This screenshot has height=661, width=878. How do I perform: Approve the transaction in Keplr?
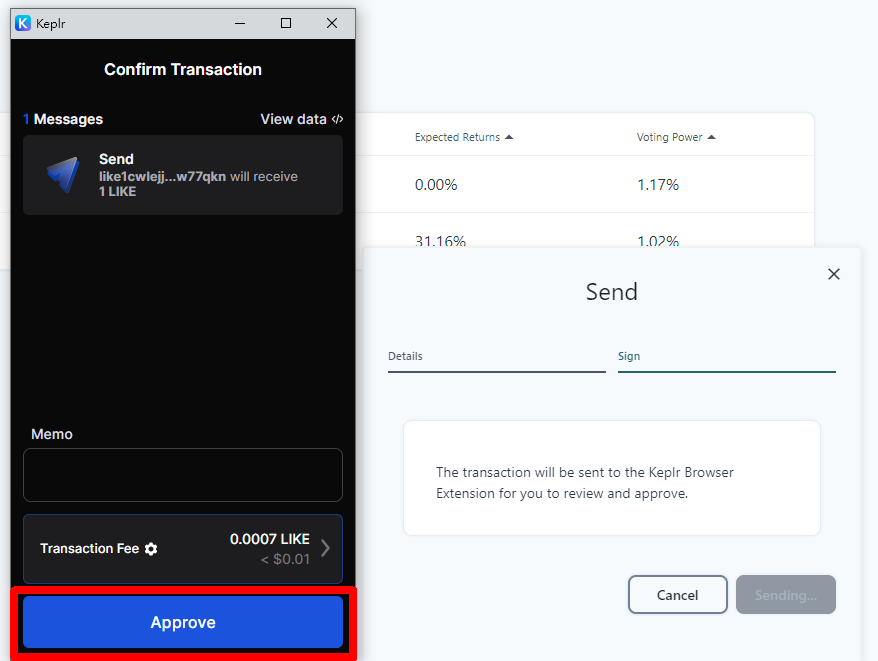click(x=183, y=622)
